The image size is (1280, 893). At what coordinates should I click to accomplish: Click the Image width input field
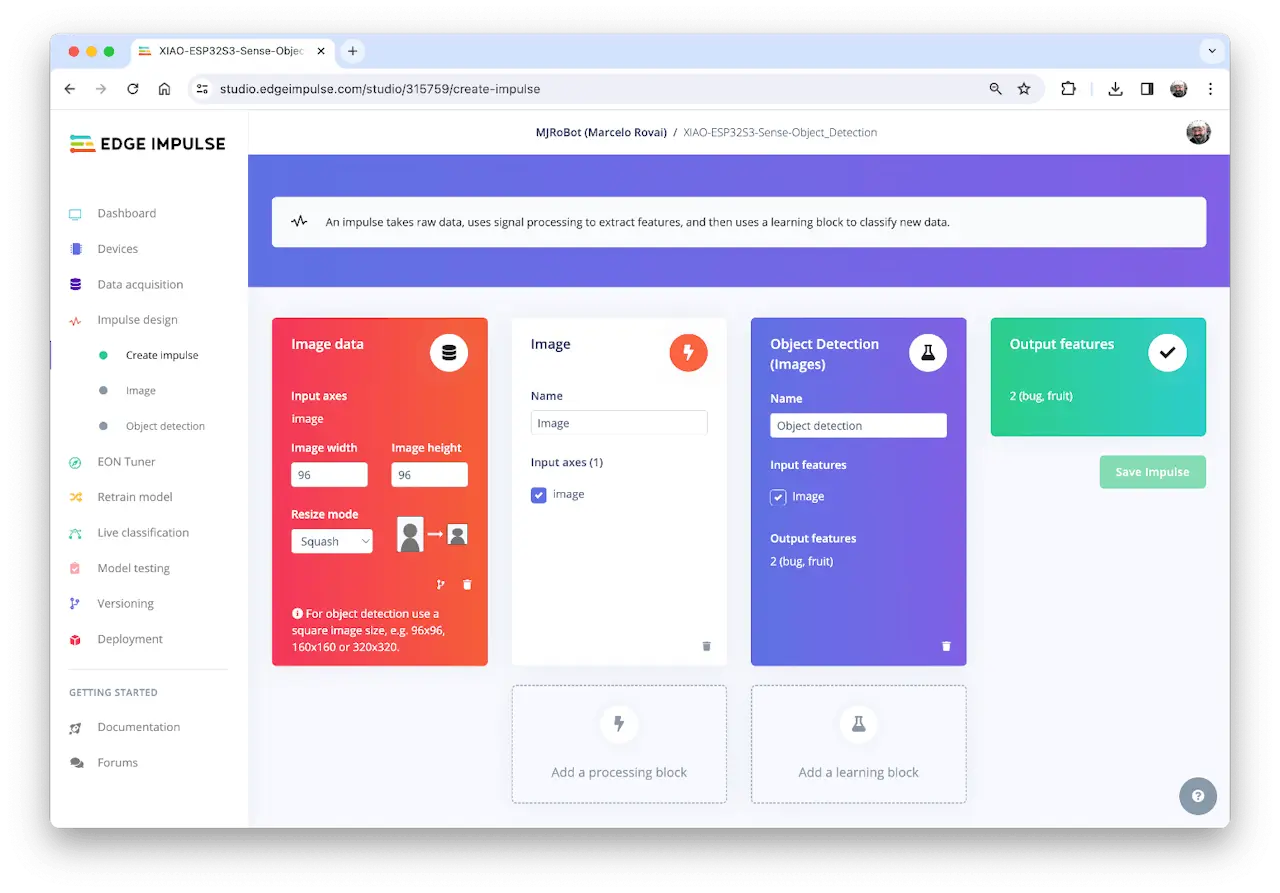click(329, 475)
